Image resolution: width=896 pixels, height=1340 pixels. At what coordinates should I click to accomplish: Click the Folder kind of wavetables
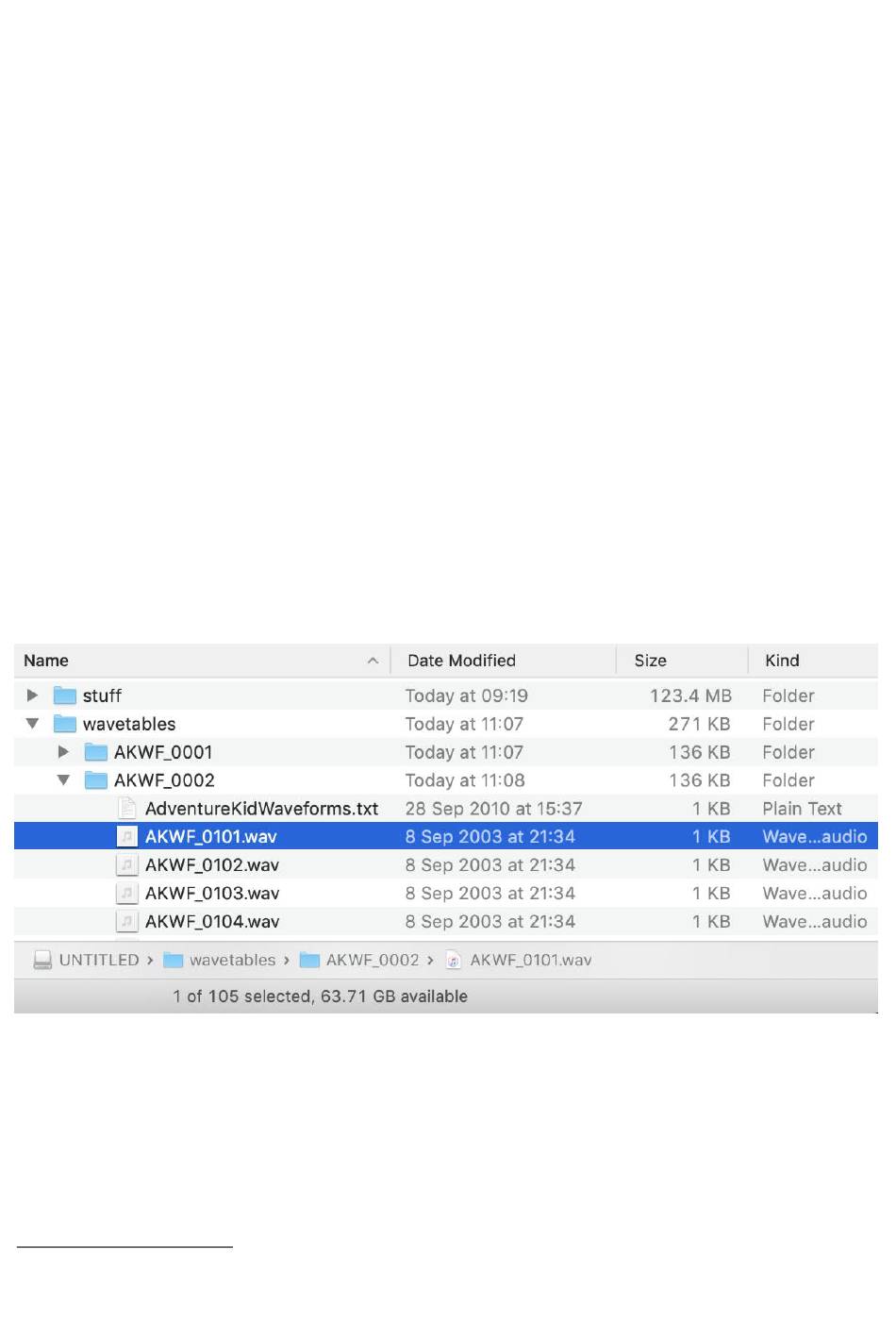click(788, 724)
